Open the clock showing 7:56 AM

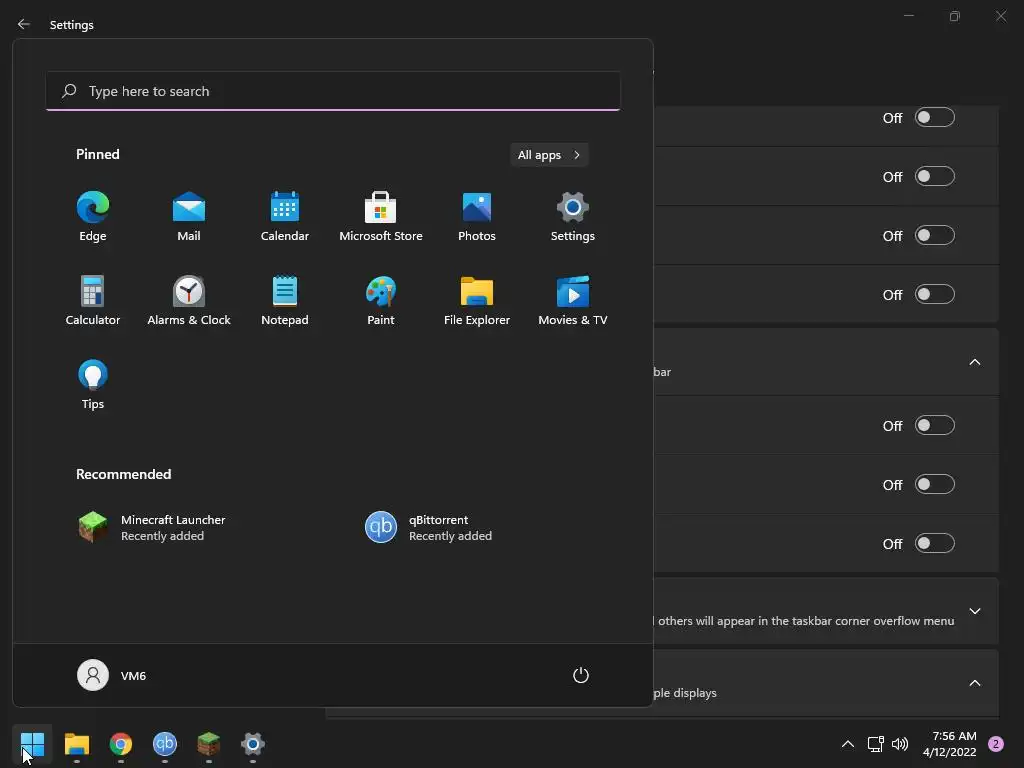[x=950, y=744]
